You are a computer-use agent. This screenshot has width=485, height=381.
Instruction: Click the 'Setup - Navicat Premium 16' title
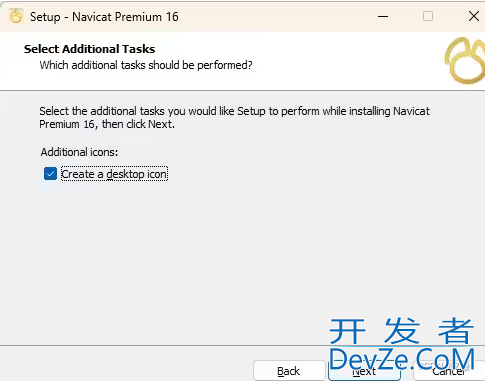click(104, 17)
